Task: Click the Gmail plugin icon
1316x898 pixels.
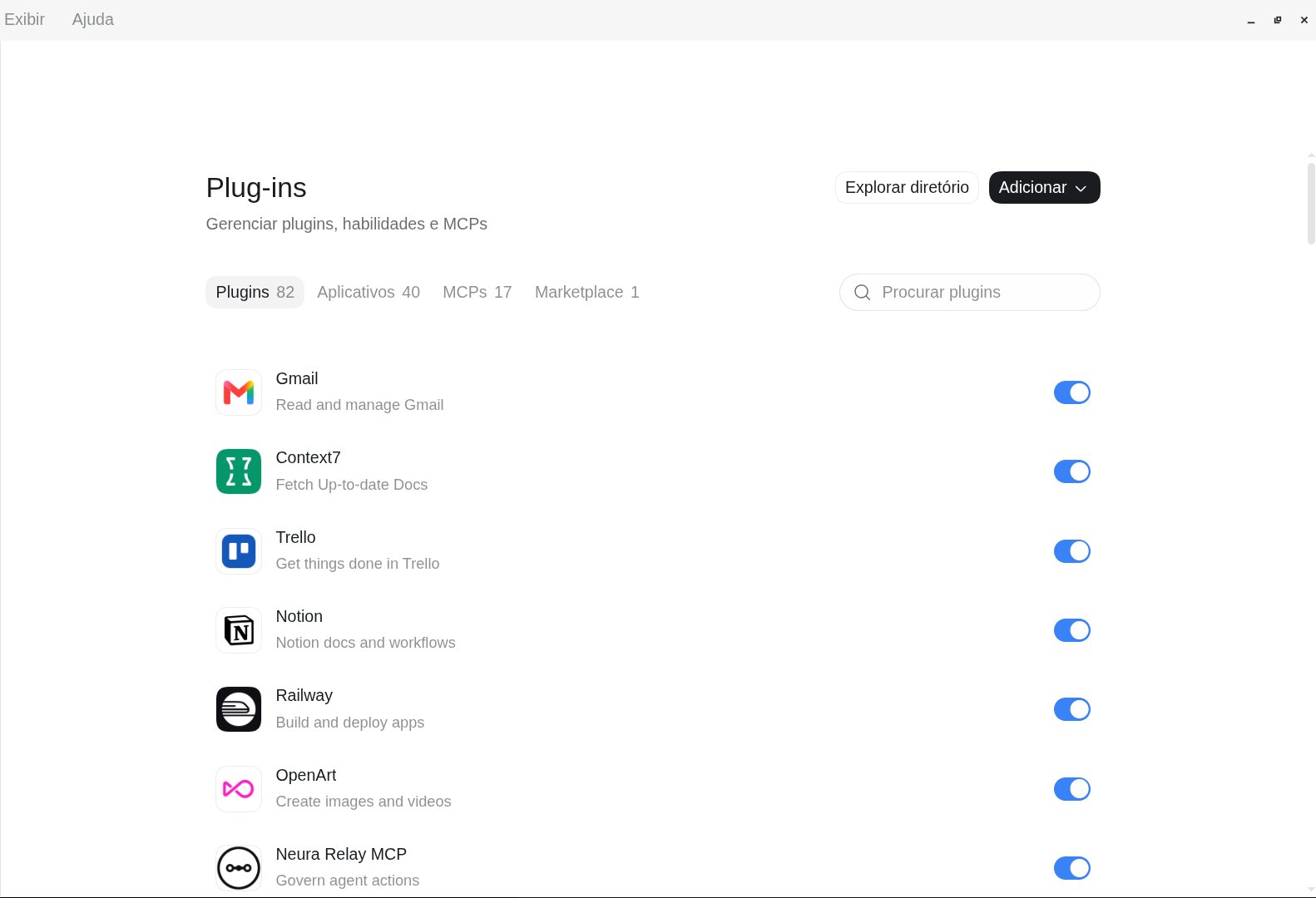Action: [x=239, y=392]
